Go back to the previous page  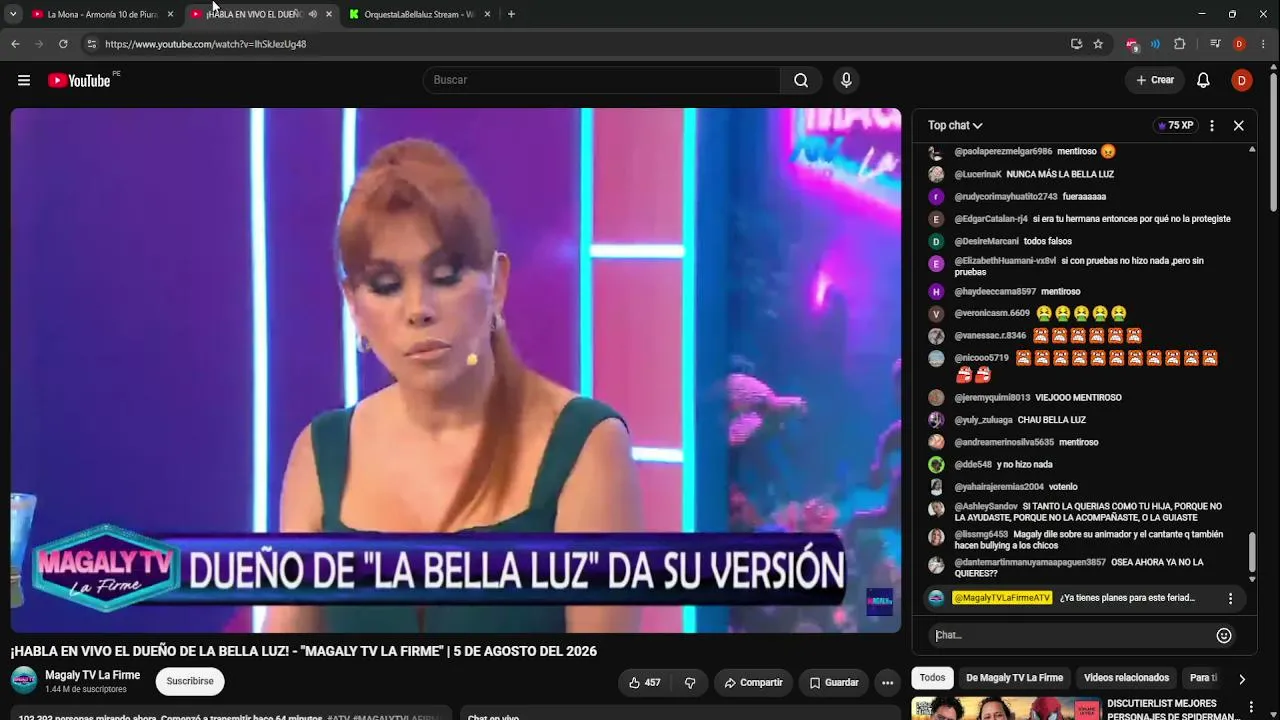[x=15, y=44]
